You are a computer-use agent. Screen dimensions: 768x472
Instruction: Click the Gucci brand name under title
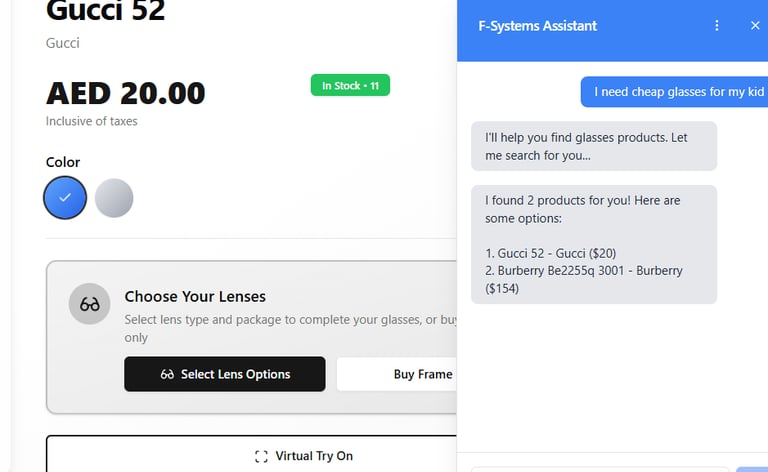pos(63,43)
